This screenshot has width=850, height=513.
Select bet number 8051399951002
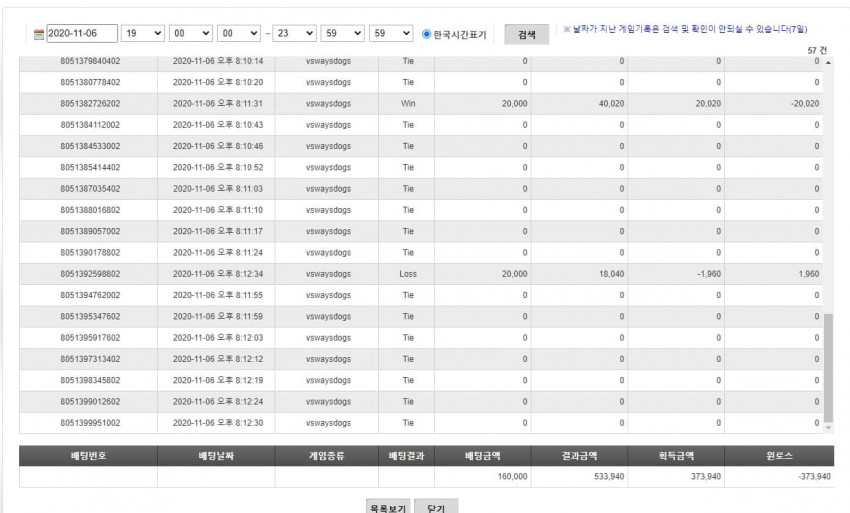tap(90, 423)
